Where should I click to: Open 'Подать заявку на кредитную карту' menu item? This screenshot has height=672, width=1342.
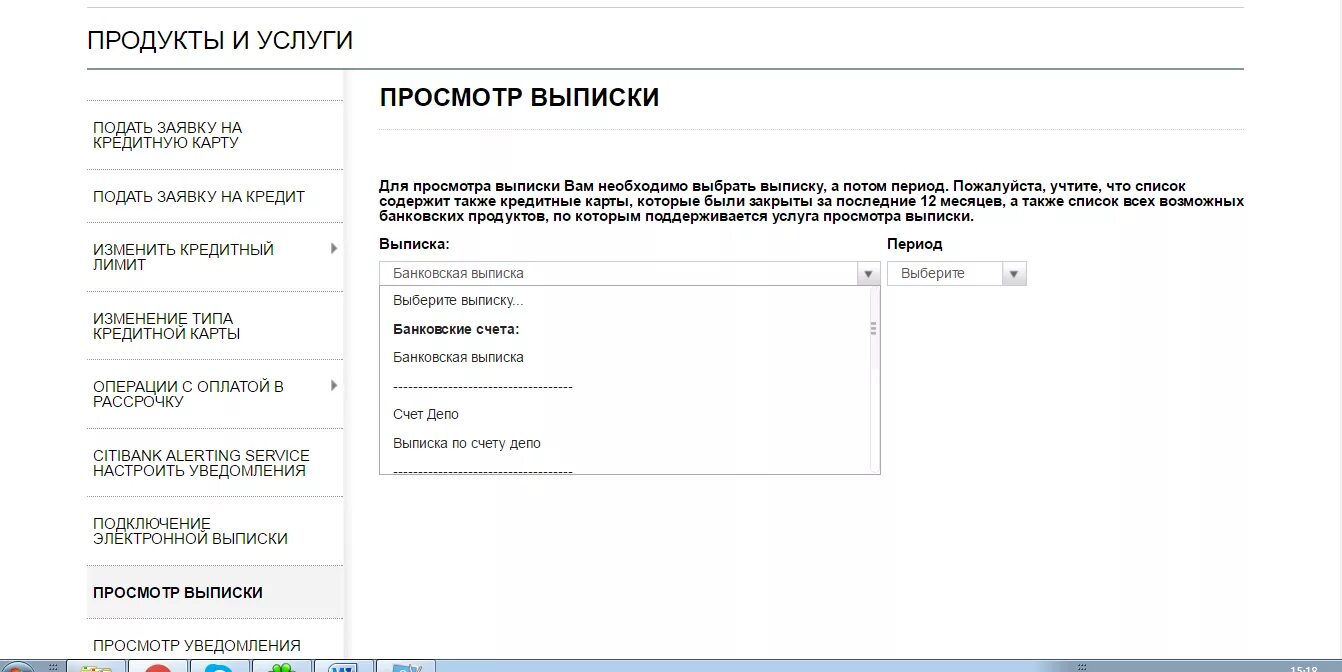[x=168, y=135]
